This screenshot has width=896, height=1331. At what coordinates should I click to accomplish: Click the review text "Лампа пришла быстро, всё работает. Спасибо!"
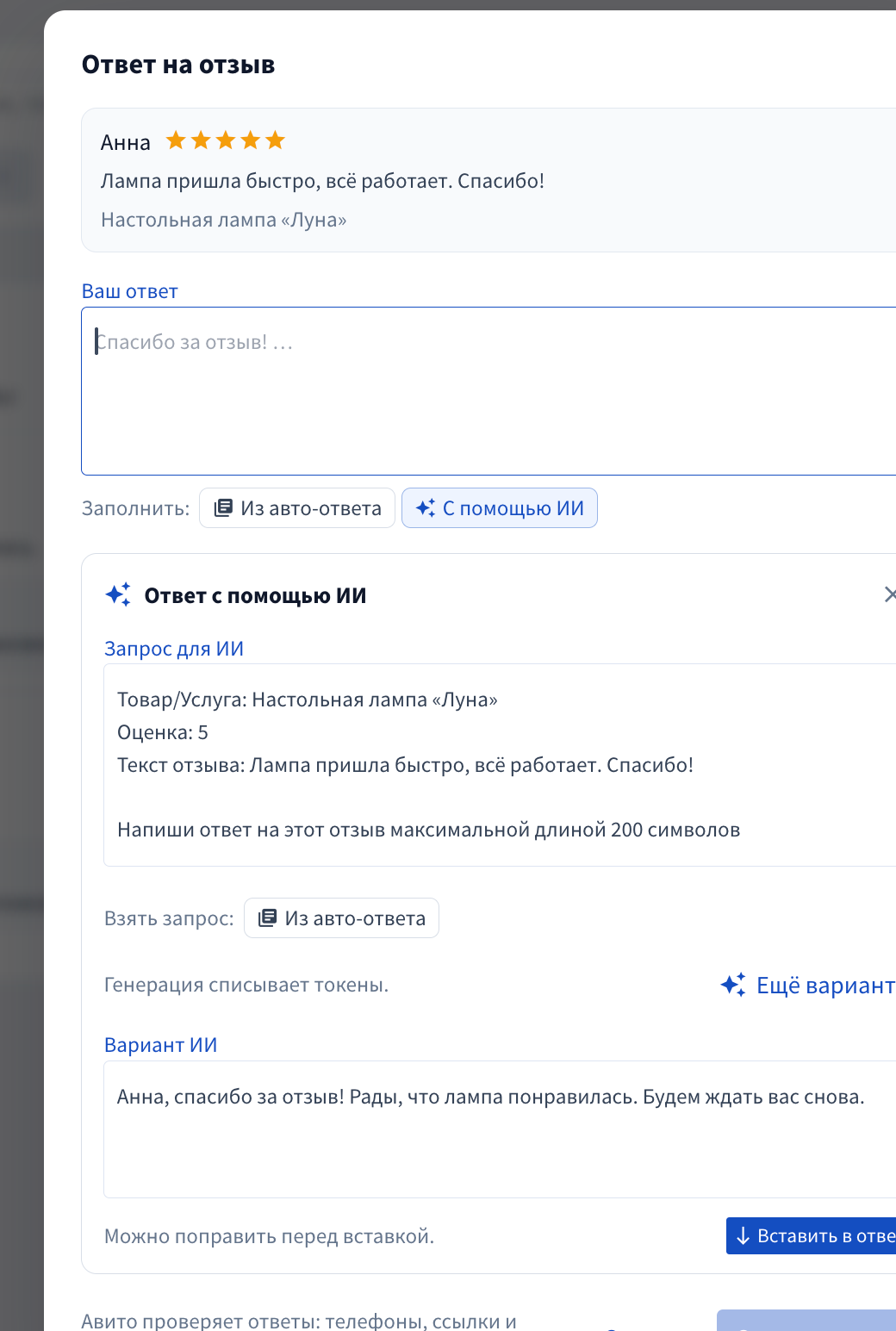(x=323, y=181)
